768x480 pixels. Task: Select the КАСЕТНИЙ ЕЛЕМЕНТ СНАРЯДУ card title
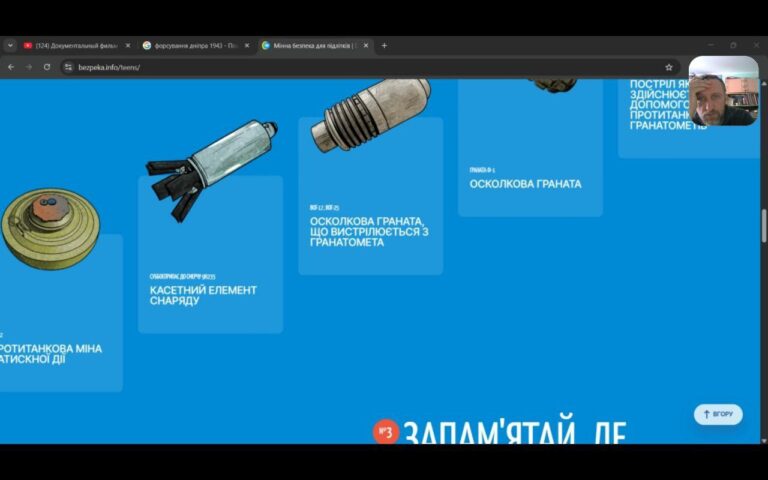tap(203, 295)
